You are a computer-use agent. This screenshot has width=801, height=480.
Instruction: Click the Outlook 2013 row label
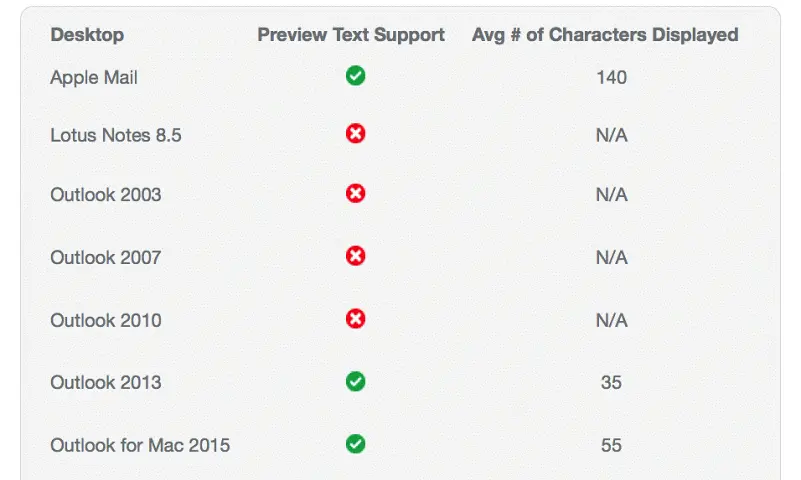pyautogui.click(x=106, y=382)
